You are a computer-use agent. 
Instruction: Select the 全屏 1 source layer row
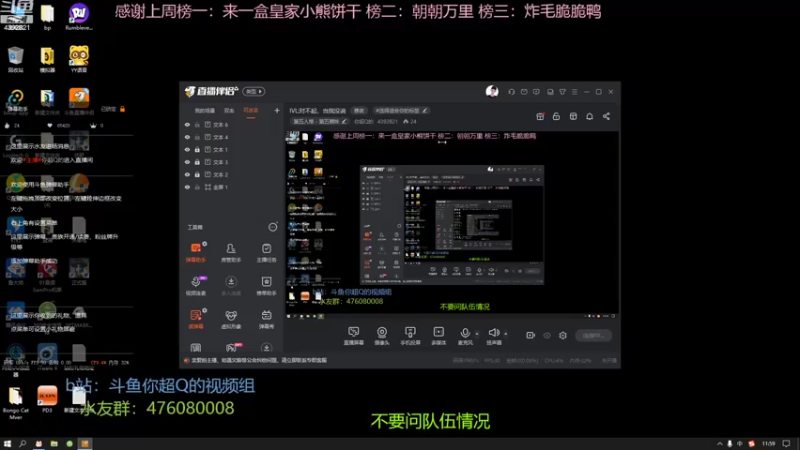231,187
